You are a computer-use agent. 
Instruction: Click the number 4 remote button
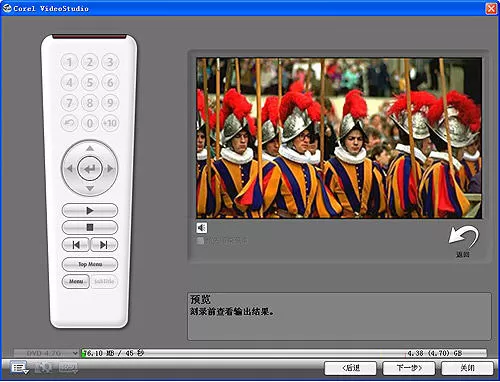[x=69, y=82]
